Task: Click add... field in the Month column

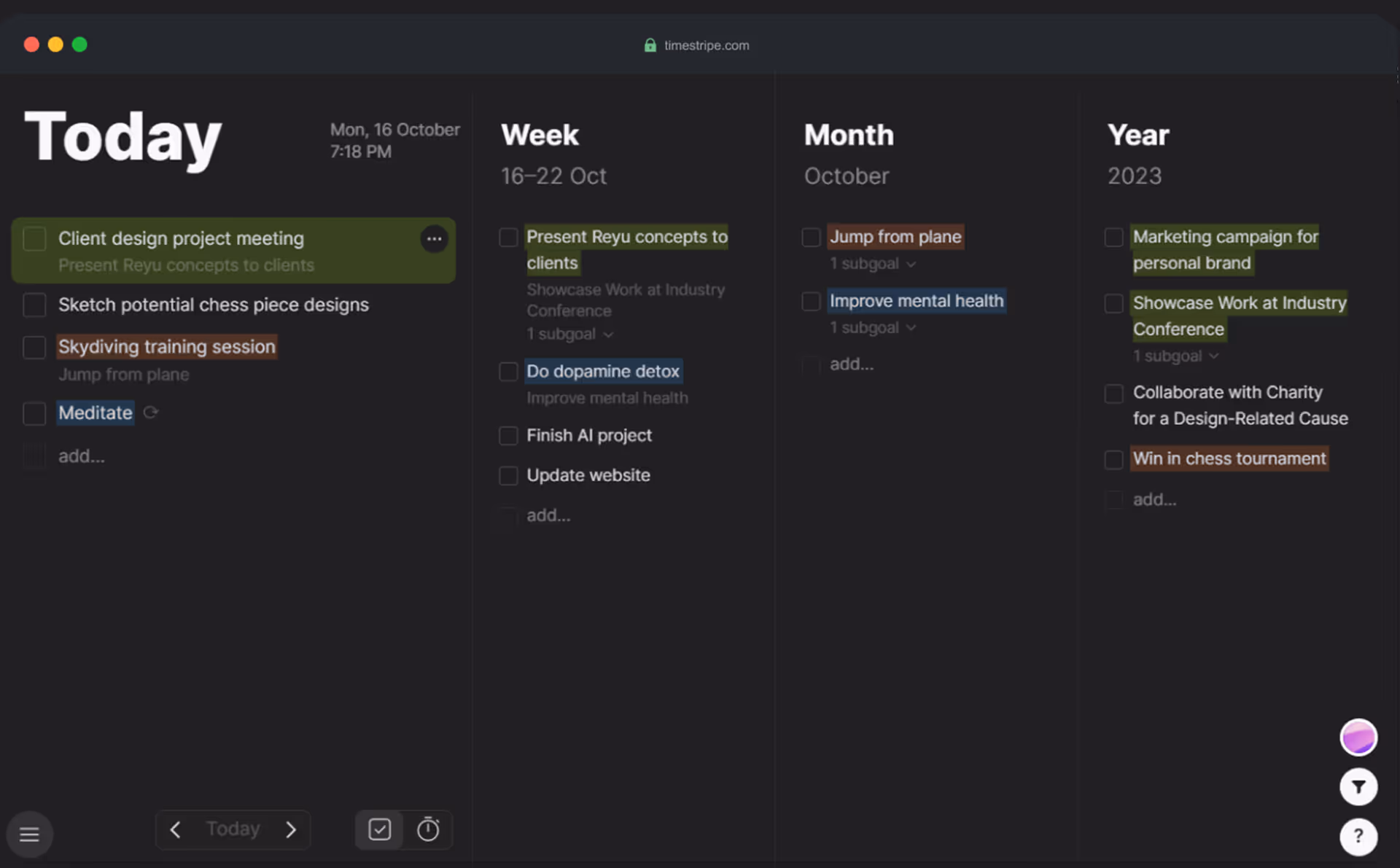Action: 851,364
